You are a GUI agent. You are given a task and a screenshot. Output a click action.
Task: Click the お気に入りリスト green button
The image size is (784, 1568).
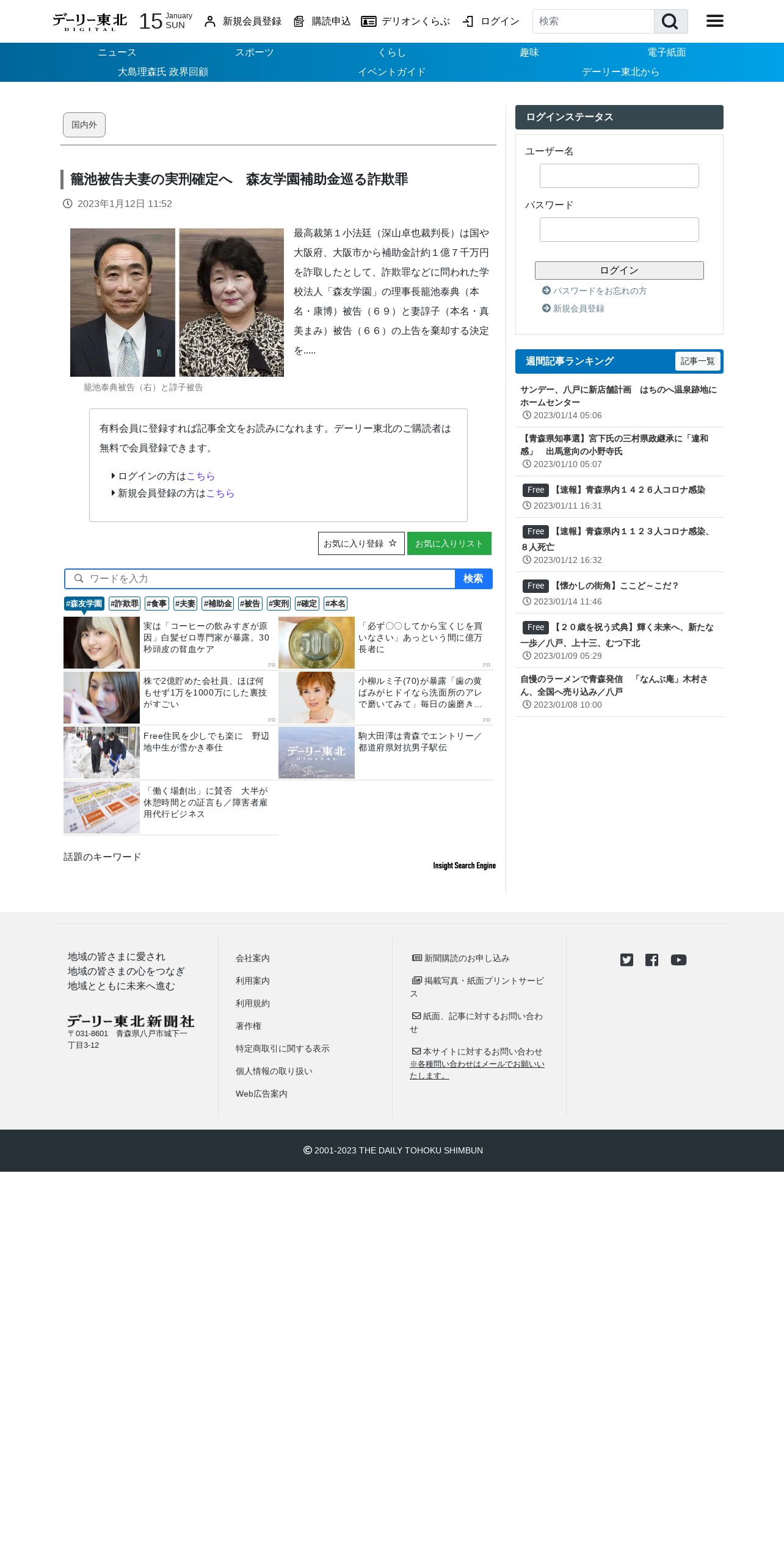[449, 543]
